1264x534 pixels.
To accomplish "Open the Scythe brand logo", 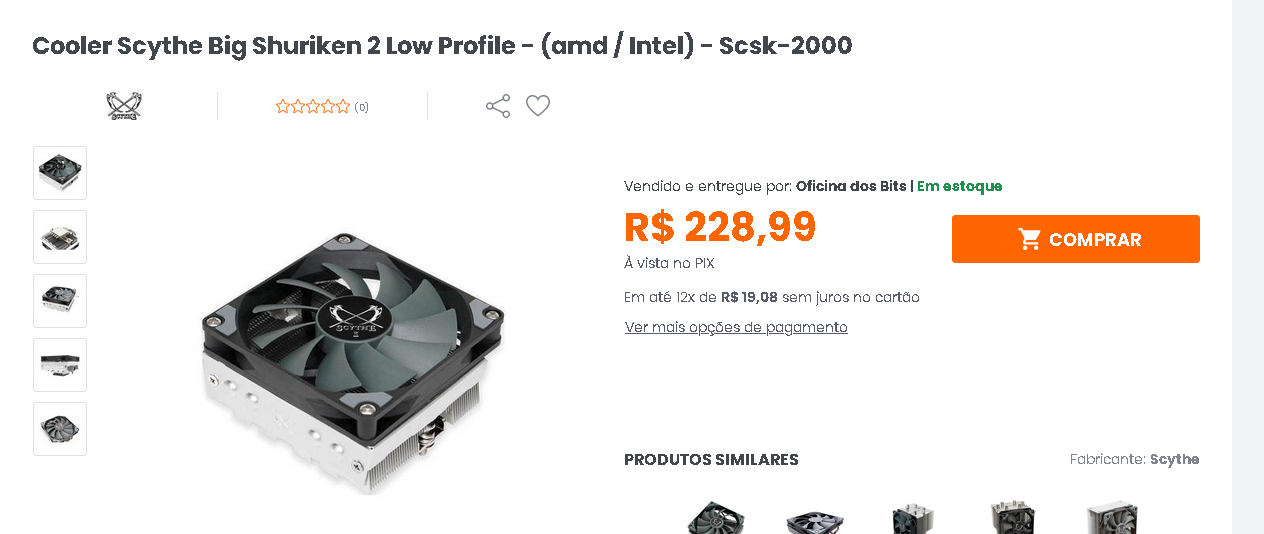I will tap(124, 106).
